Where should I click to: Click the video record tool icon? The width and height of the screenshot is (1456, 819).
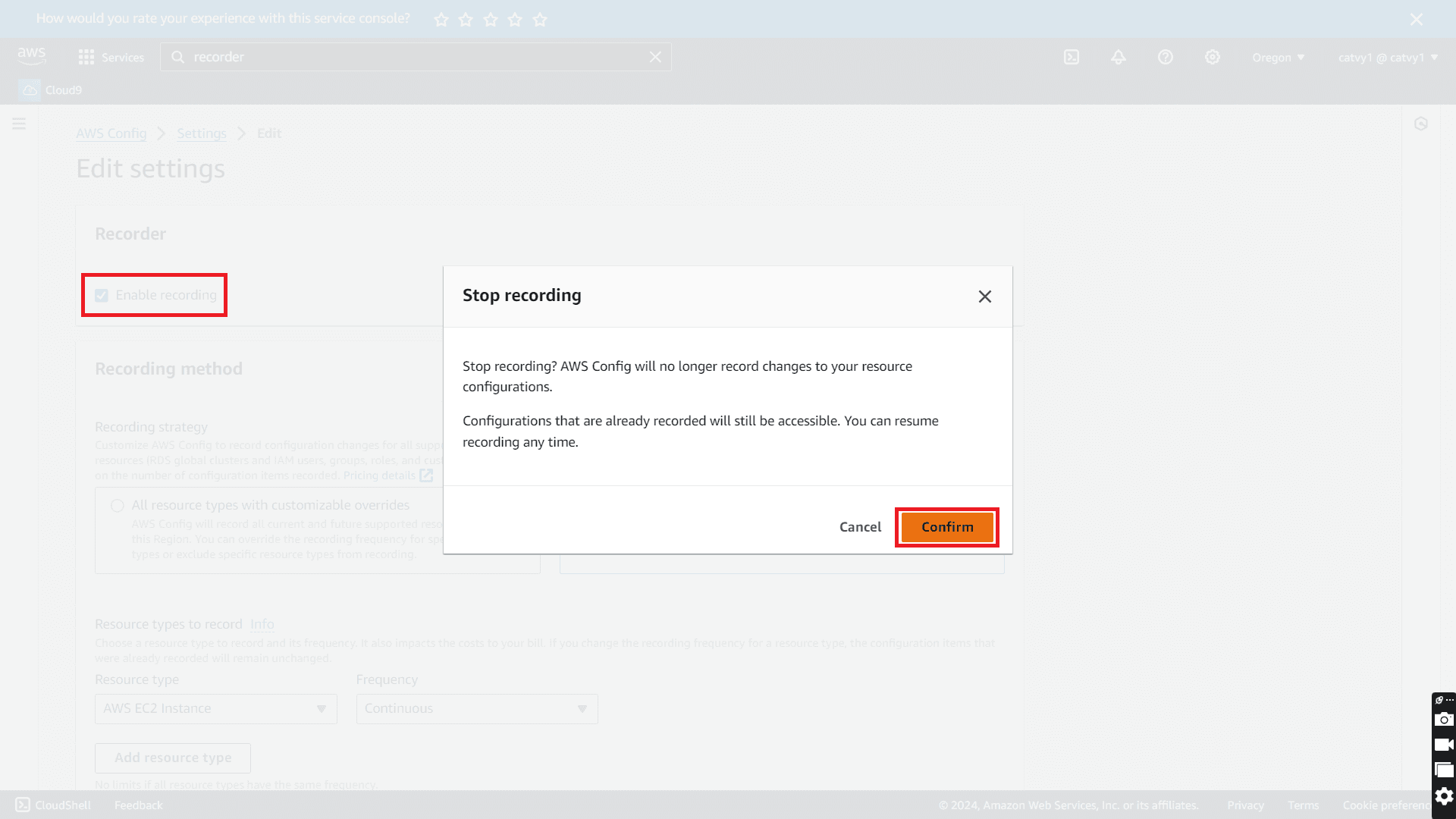pos(1445,745)
